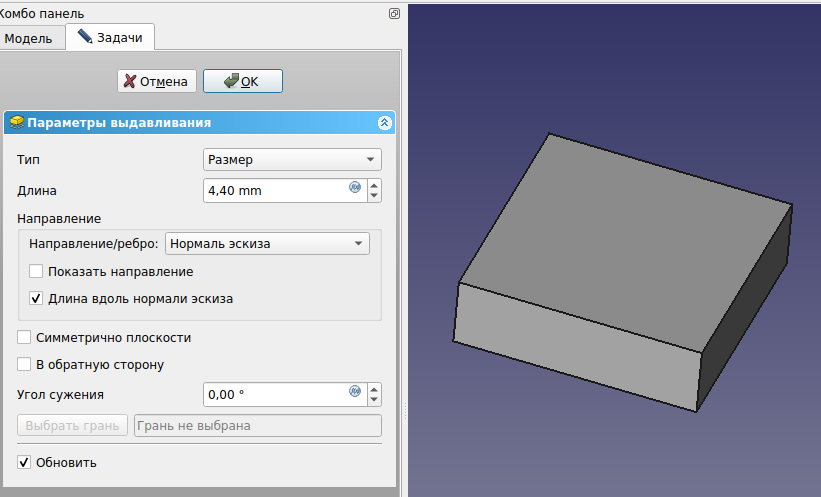This screenshot has width=821, height=497.
Task: Decrease Длина with the down spinner arrow
Action: [374, 196]
